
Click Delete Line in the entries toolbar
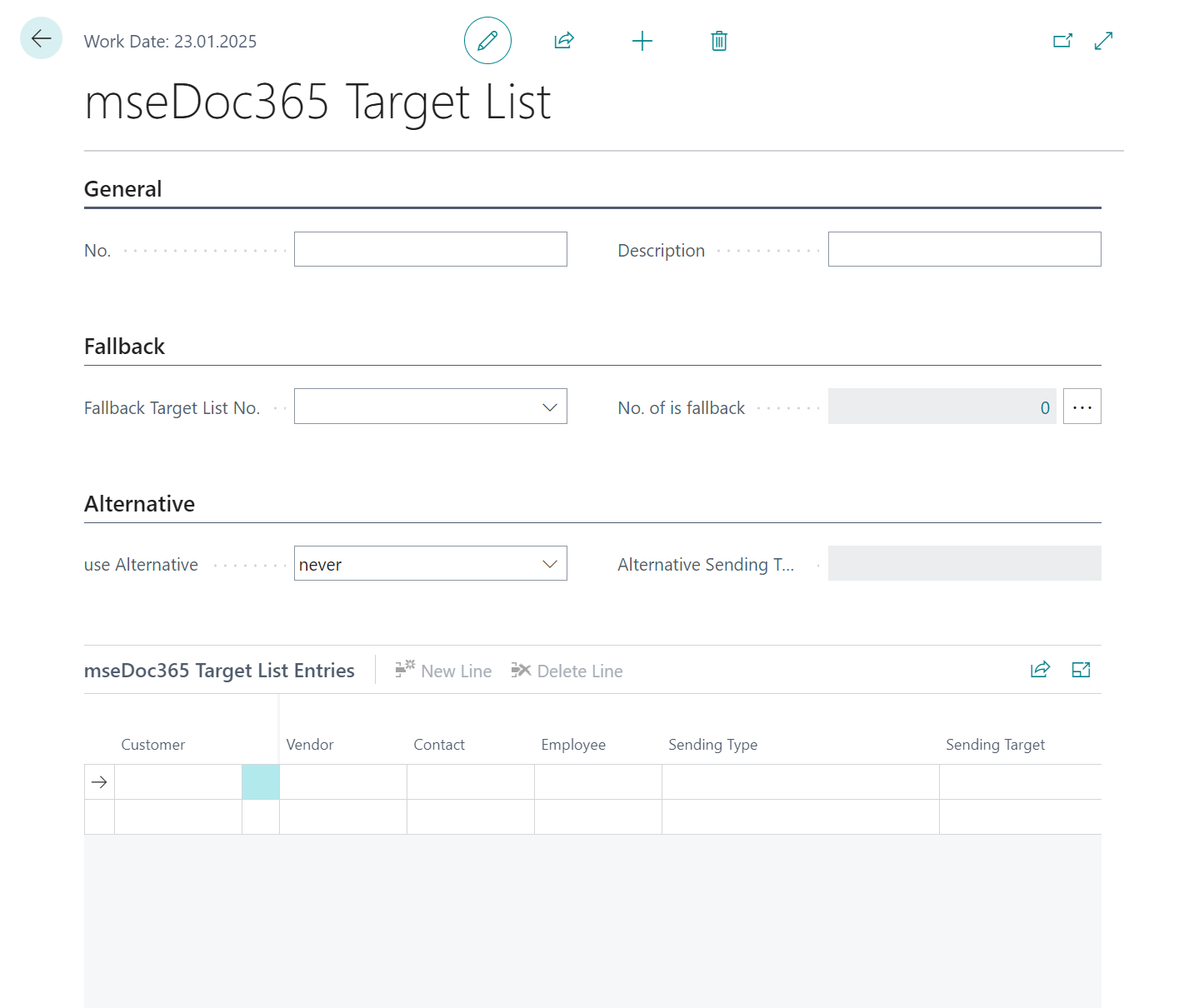(x=567, y=671)
